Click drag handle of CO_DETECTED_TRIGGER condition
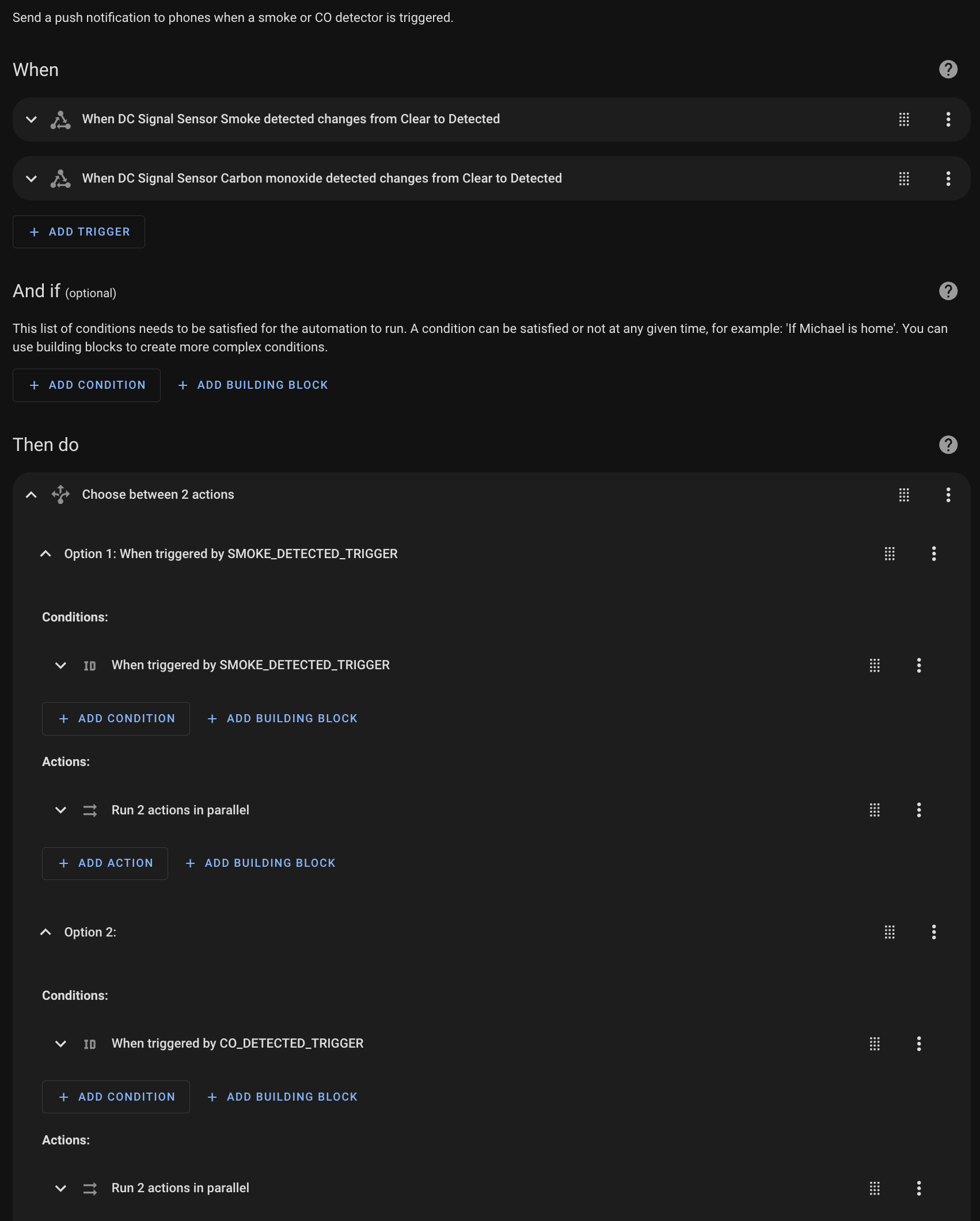The image size is (980, 1221). [x=875, y=1044]
